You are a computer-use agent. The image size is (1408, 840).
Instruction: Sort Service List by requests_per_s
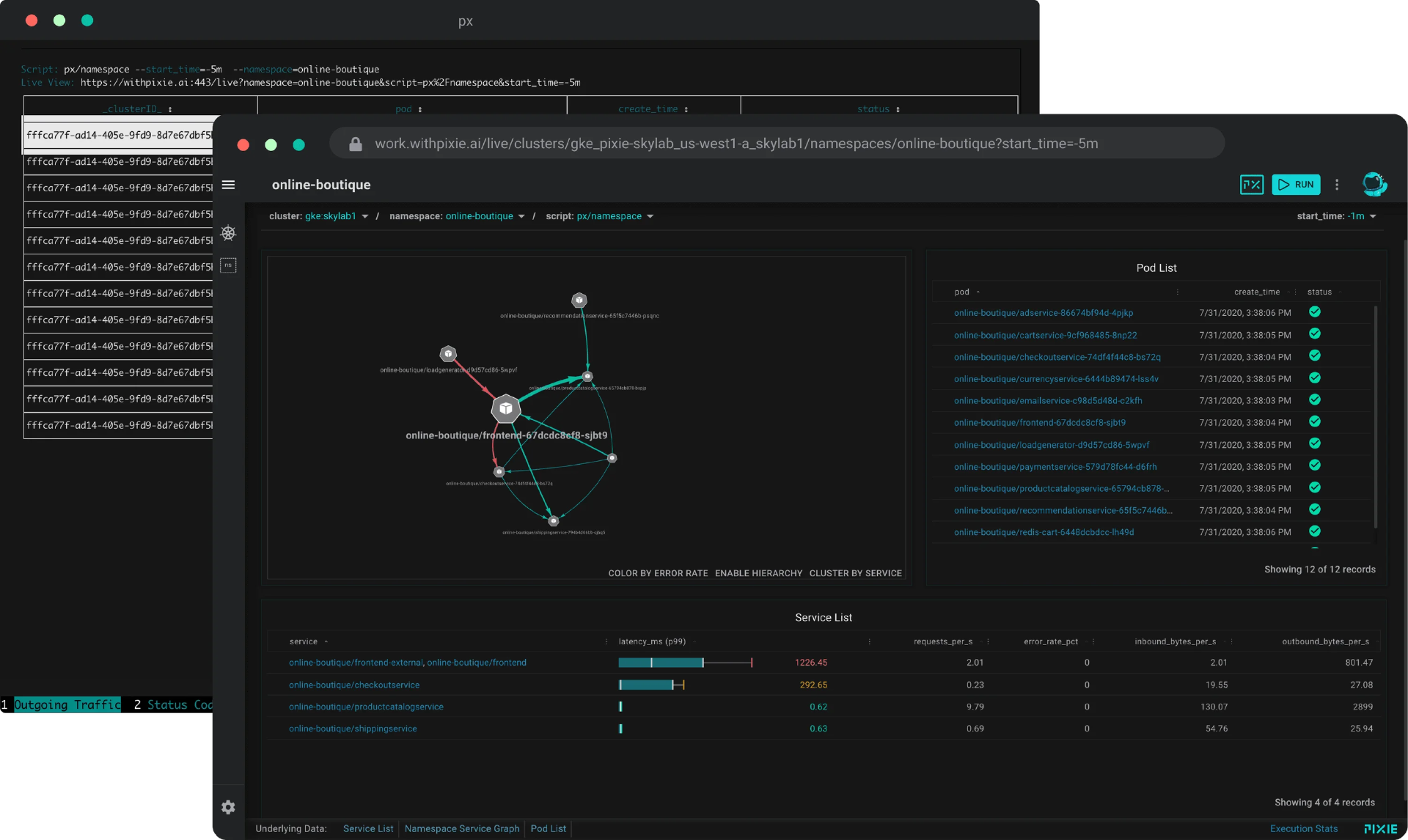click(943, 641)
